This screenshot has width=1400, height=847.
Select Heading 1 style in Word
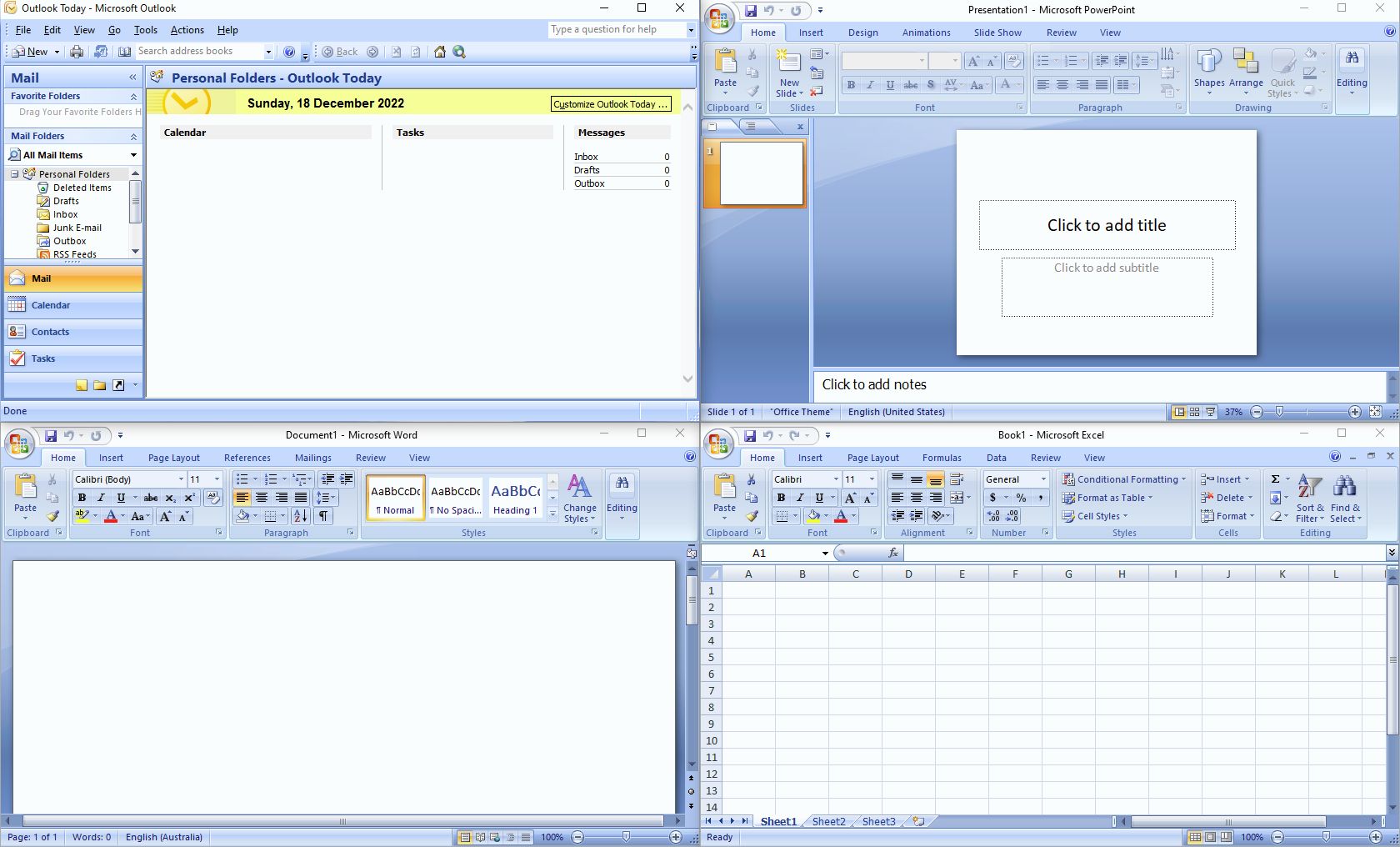tap(515, 499)
